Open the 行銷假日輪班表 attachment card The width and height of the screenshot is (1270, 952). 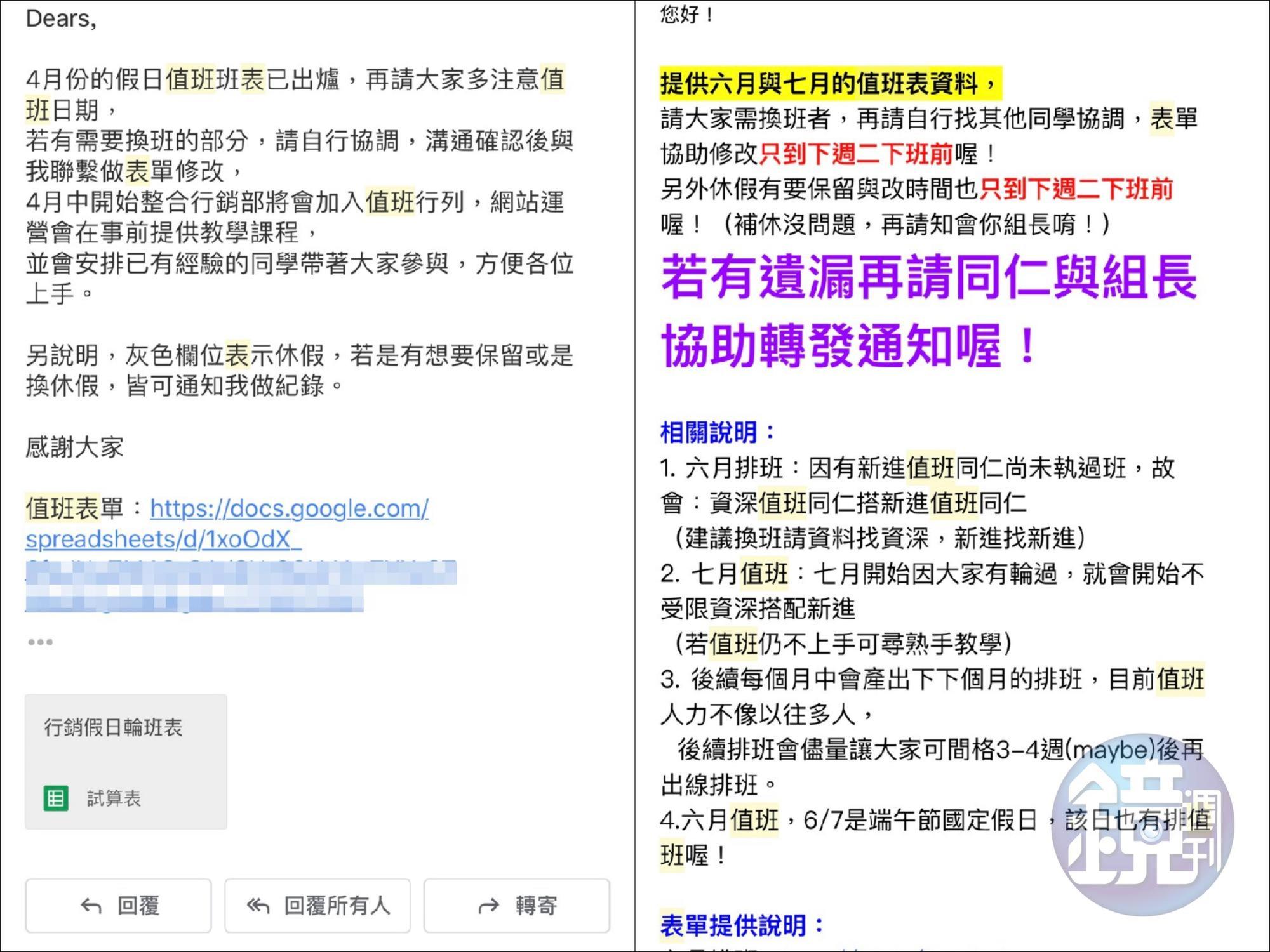[x=126, y=762]
